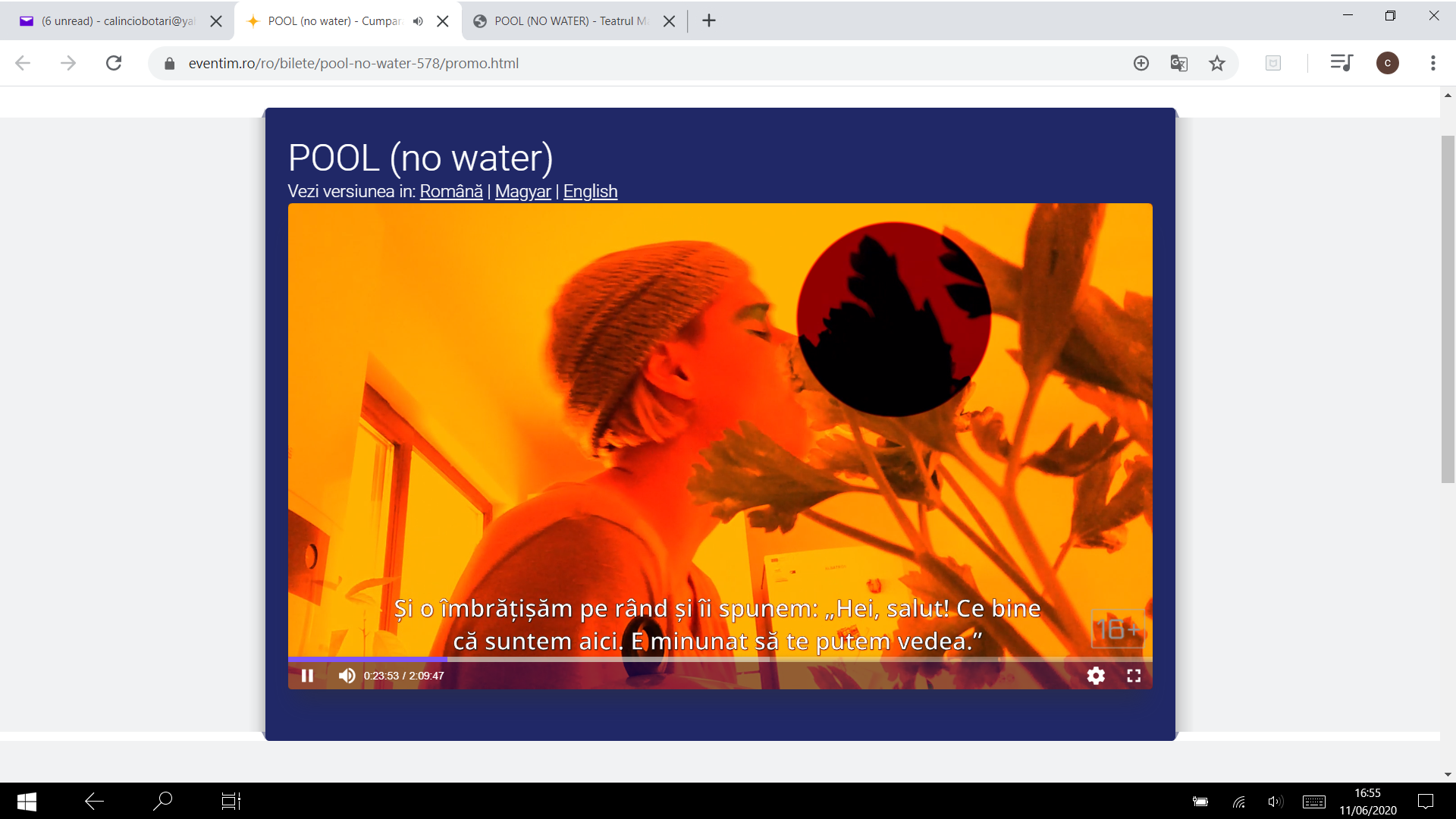Switch to Magyar version link

click(523, 191)
